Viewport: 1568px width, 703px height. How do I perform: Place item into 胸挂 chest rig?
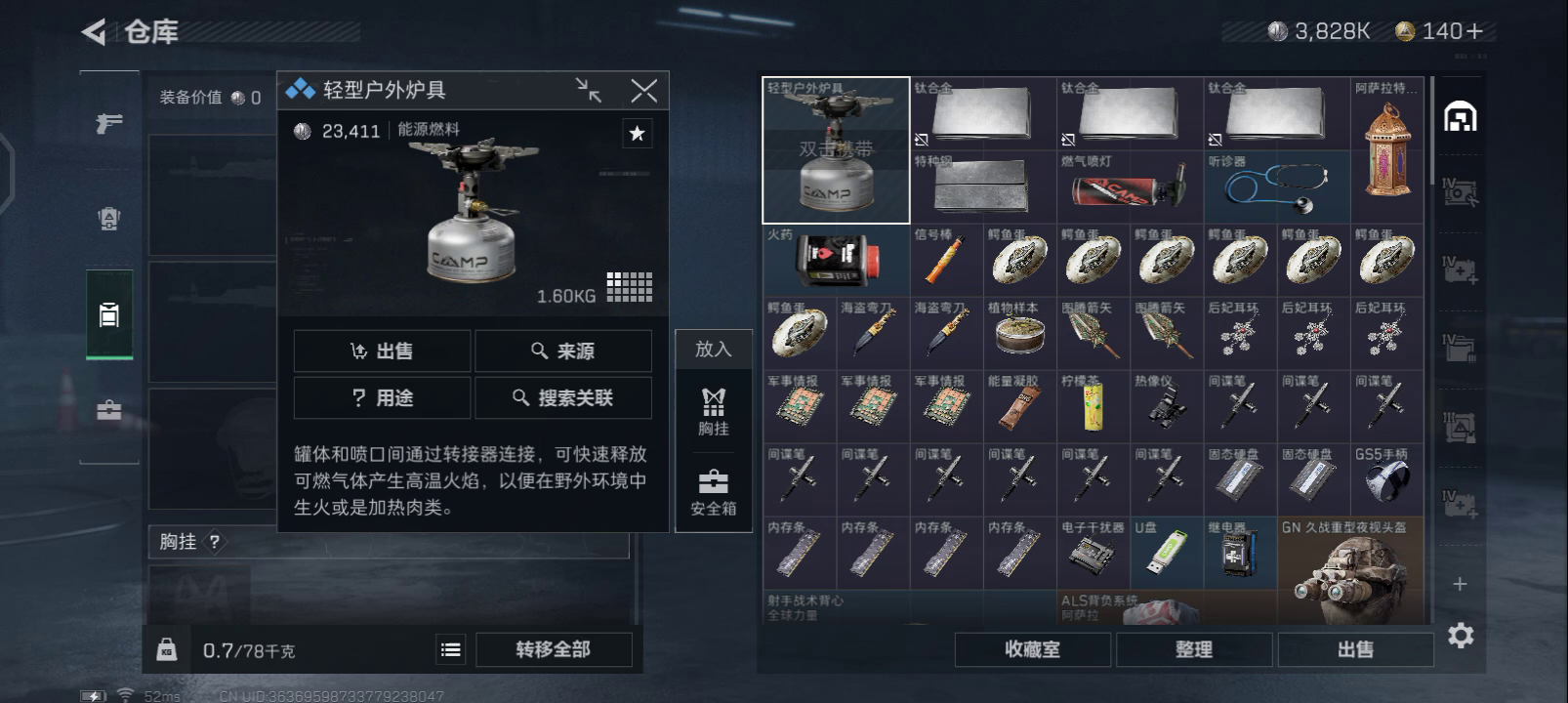point(714,412)
